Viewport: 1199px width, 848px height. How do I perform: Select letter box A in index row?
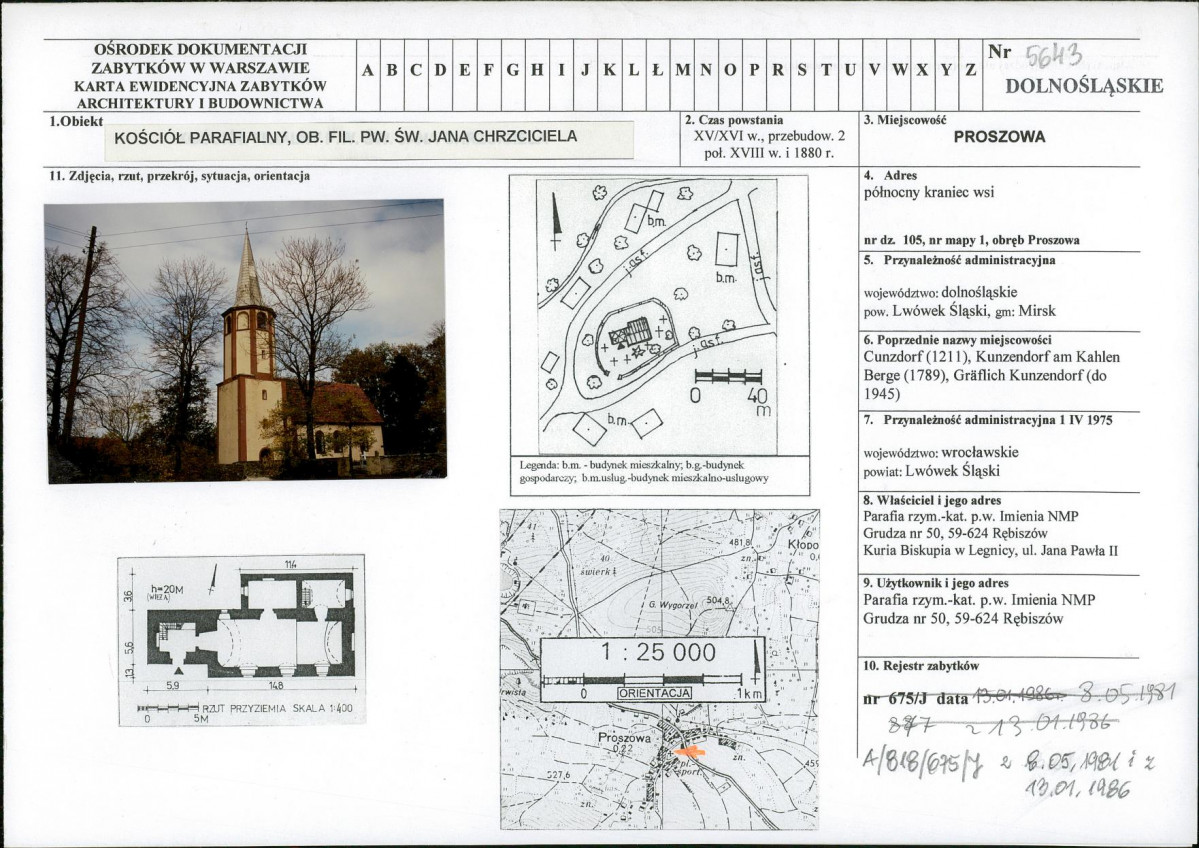tap(369, 70)
